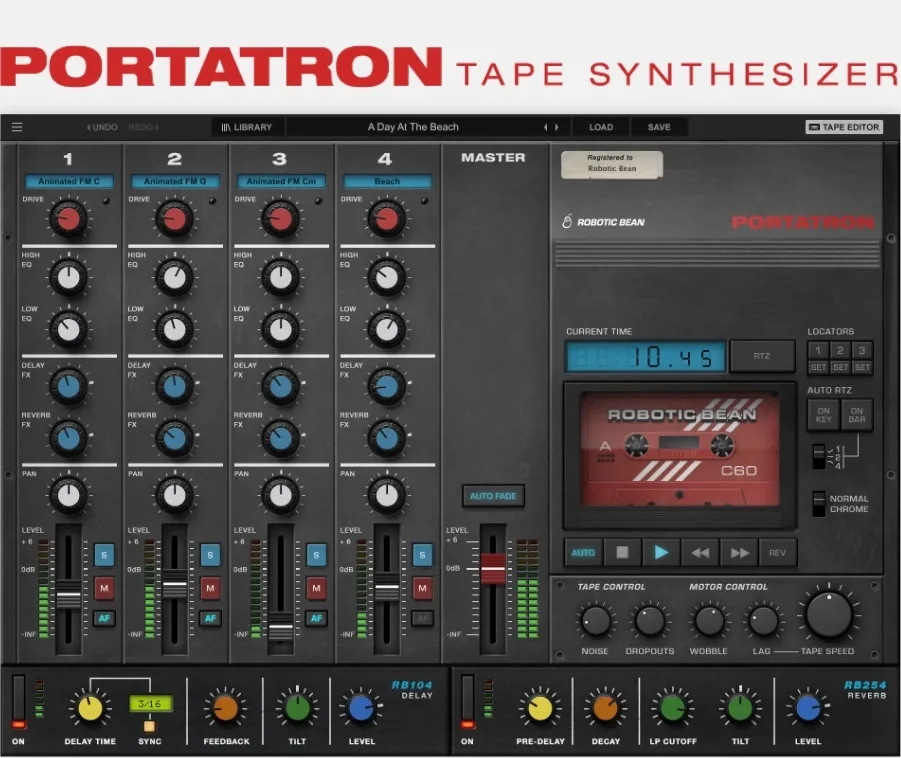This screenshot has height=758, width=901.
Task: Toggle Auto RTZ On Bar
Action: tap(857, 415)
